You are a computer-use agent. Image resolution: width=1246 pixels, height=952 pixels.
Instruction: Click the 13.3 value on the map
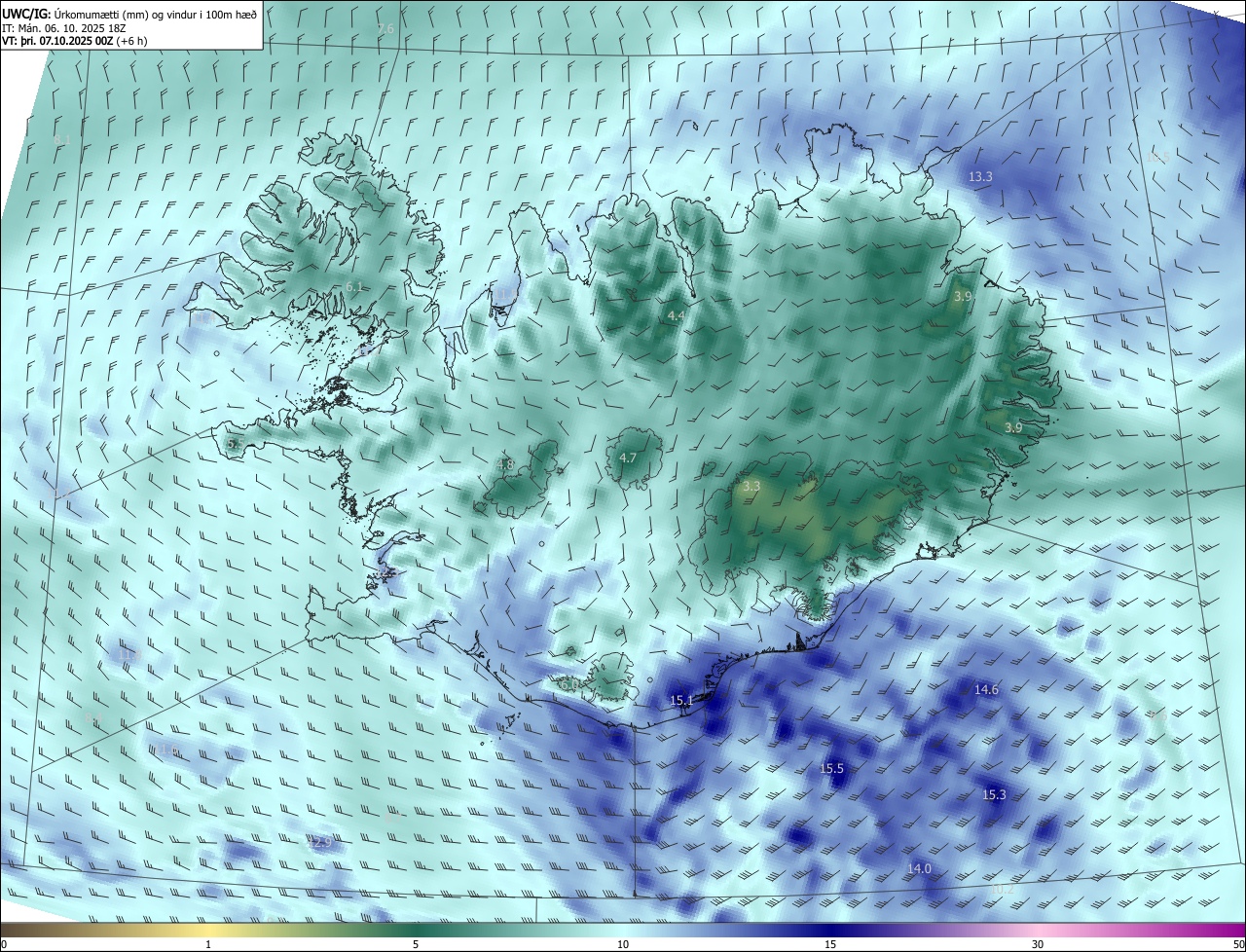tap(980, 177)
